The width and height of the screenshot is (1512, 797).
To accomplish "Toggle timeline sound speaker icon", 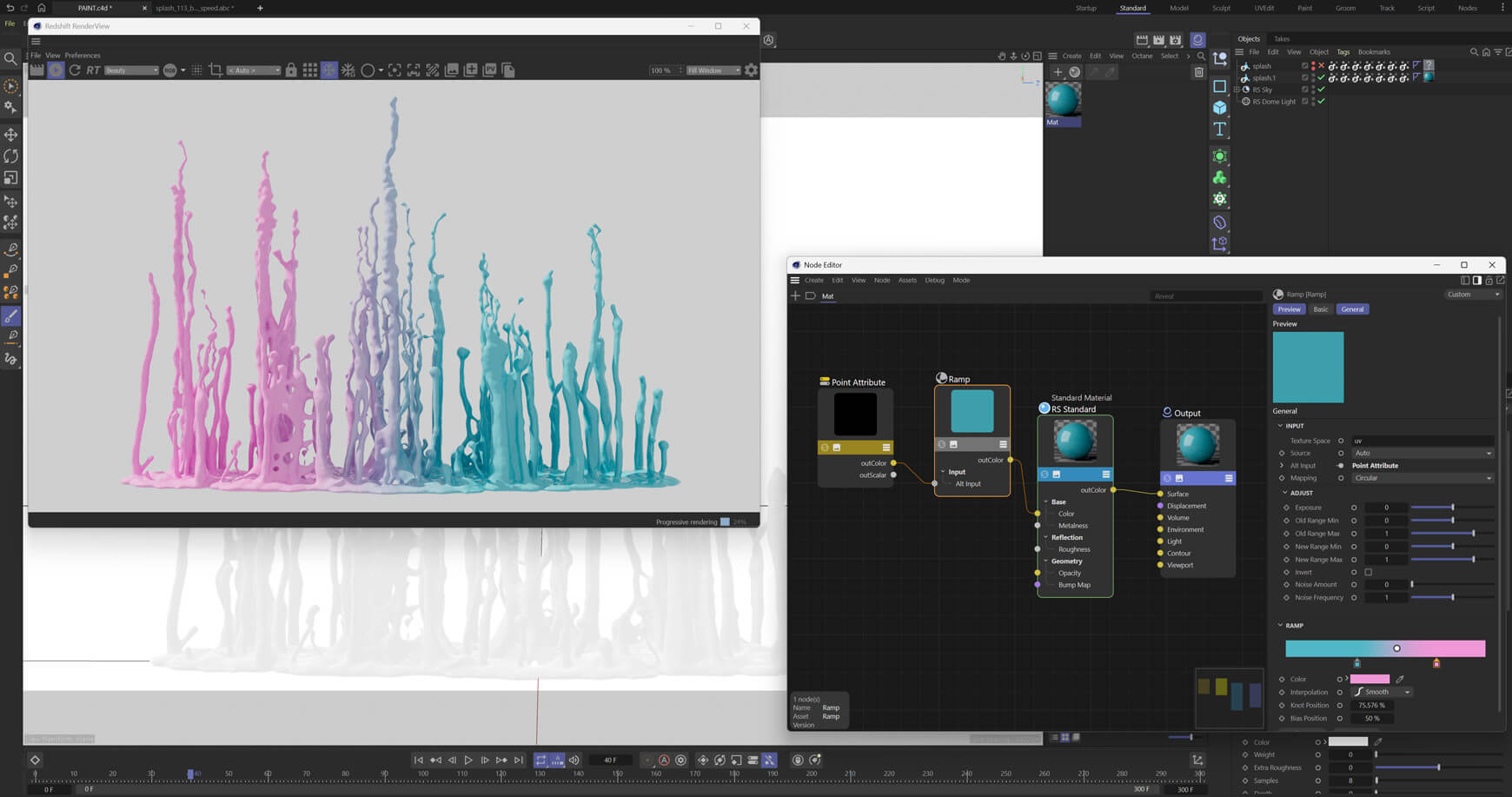I will (x=574, y=760).
